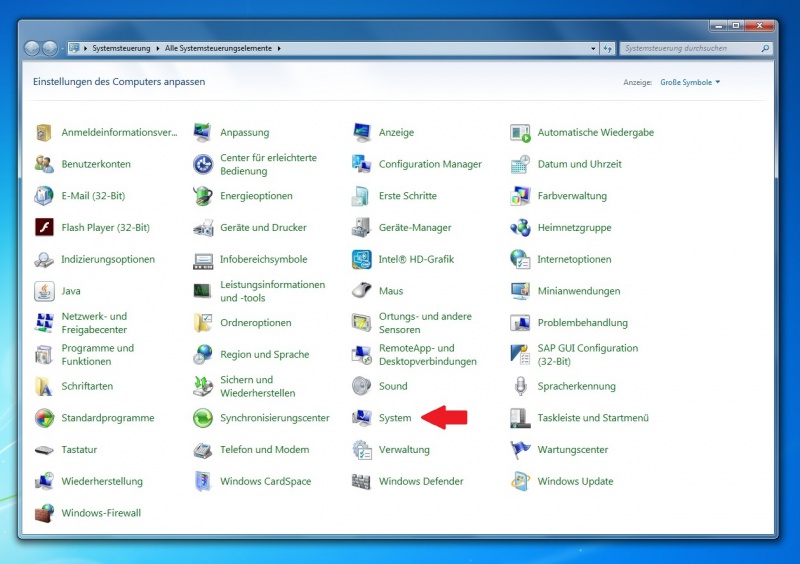The height and width of the screenshot is (564, 800).
Task: Open the Java control panel icon
Action: 44,291
